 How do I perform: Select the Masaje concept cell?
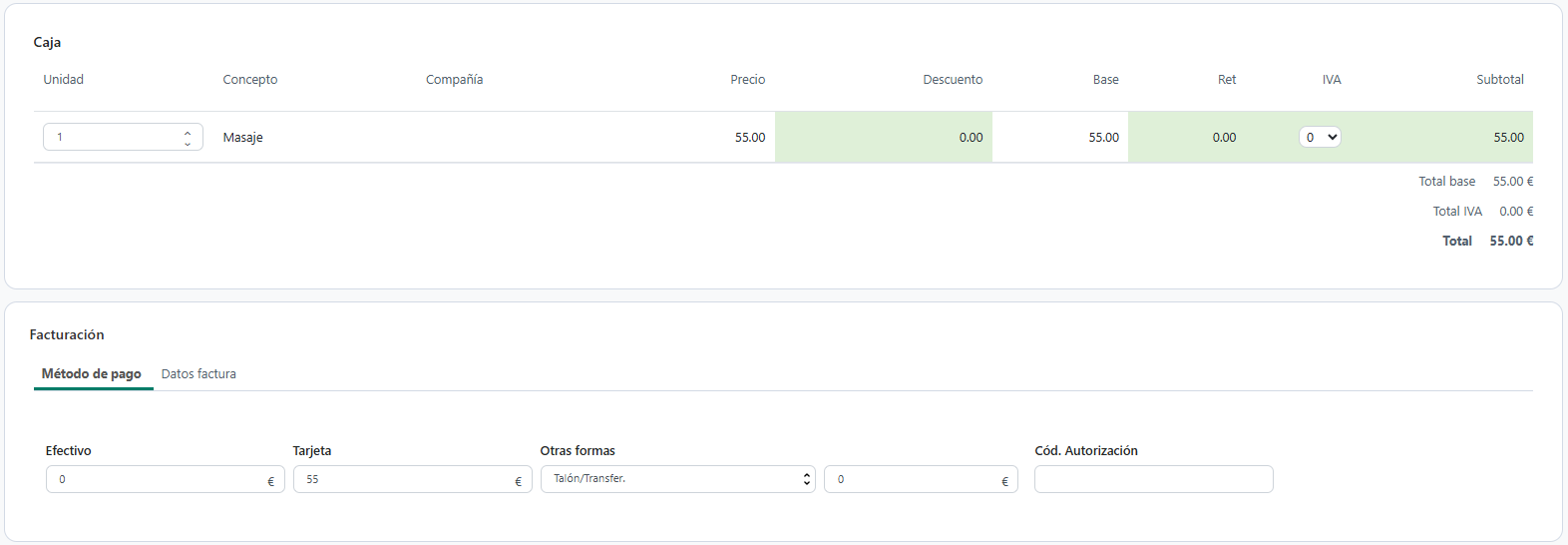(243, 137)
